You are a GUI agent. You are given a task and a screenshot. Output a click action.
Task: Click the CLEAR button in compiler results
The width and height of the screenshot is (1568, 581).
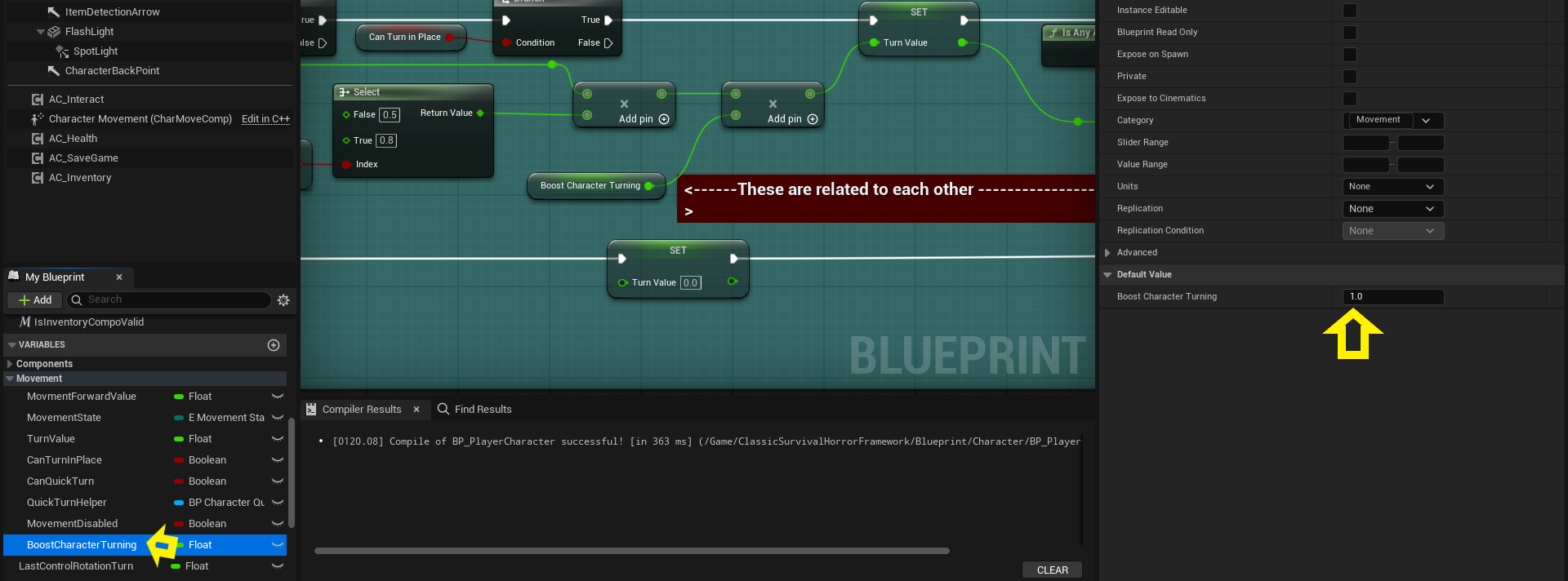coord(1052,570)
